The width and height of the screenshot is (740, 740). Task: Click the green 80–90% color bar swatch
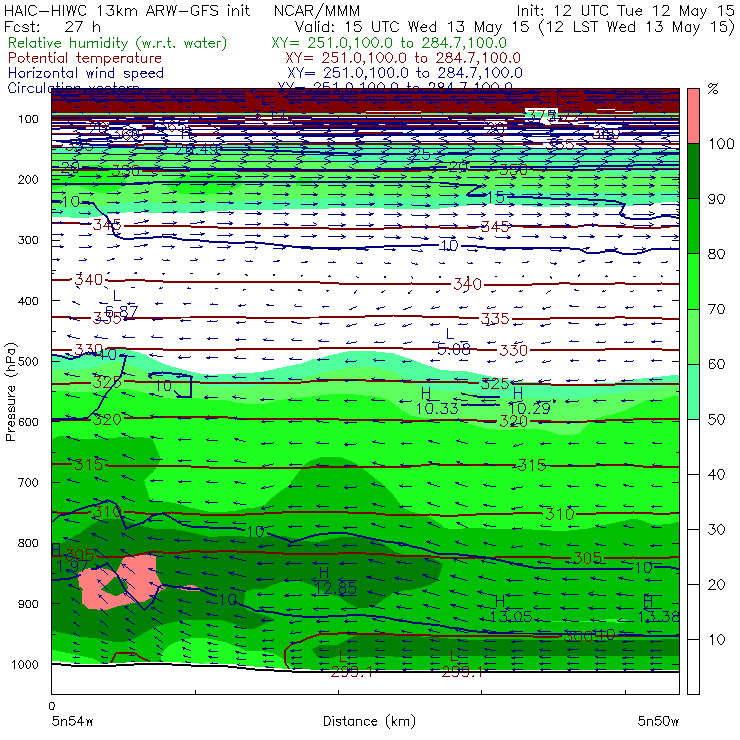tap(693, 226)
